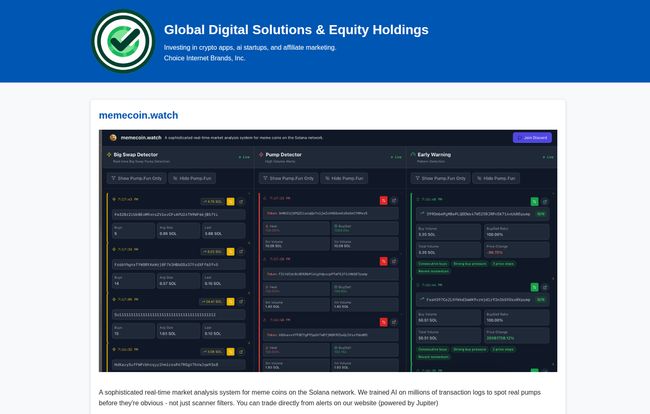The height and width of the screenshot is (414, 650).
Task: Click external link icon on first swap entry
Action: point(241,202)
